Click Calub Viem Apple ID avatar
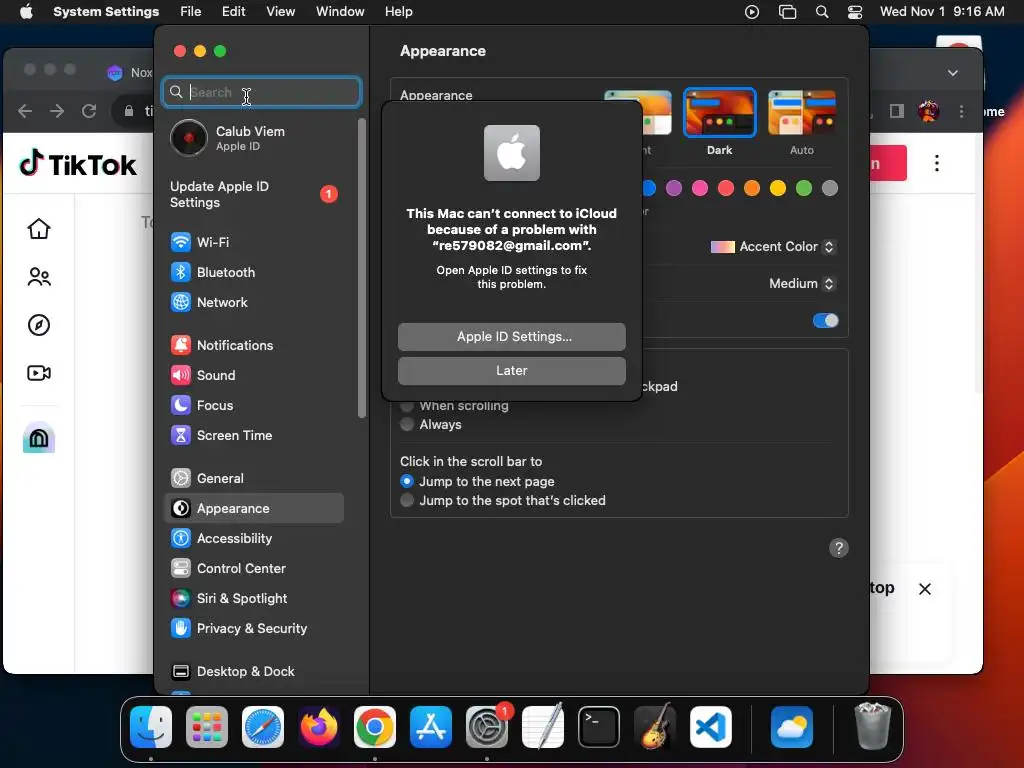The image size is (1024, 768). pos(189,138)
